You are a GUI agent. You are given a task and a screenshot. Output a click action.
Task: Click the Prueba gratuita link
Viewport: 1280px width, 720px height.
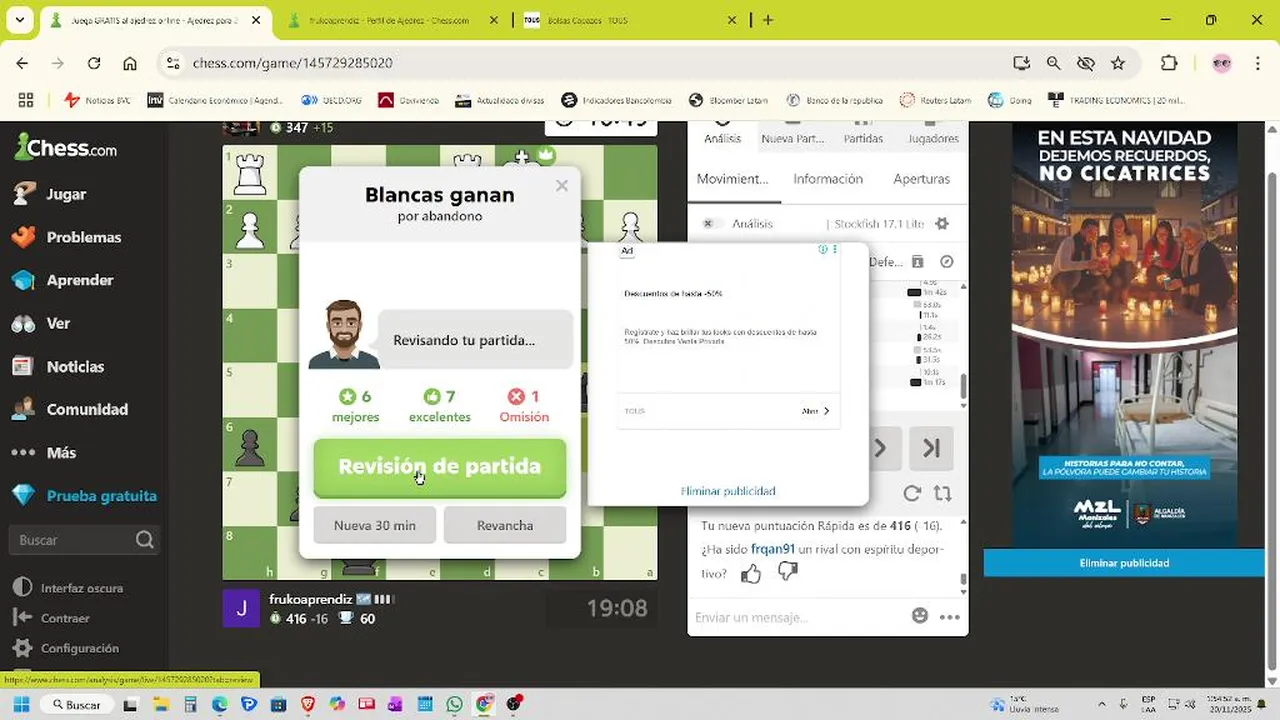pyautogui.click(x=101, y=495)
